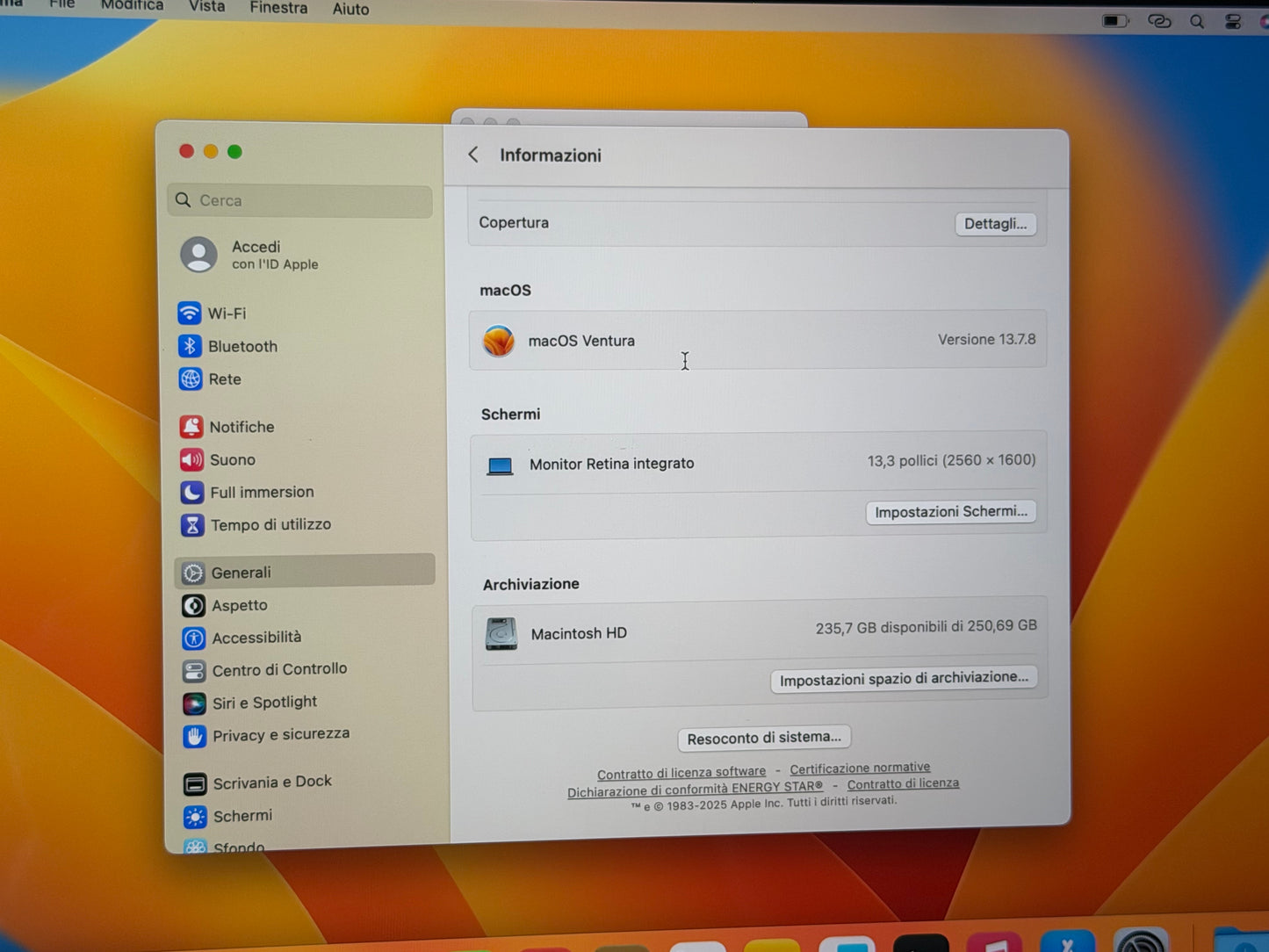Open Control Center in the menu bar
1269x952 pixels.
point(1233,23)
